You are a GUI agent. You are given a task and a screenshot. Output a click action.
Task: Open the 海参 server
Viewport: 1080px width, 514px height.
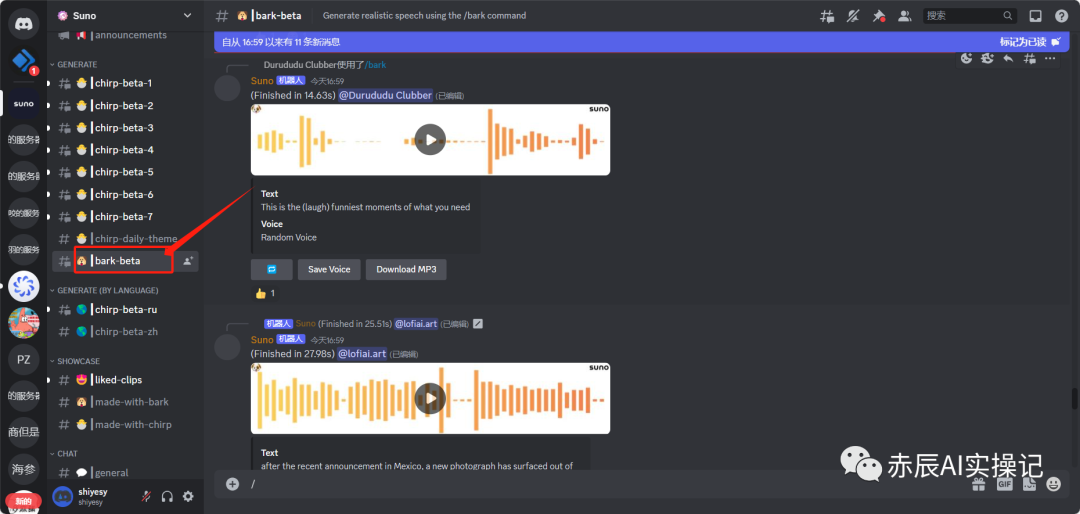tap(23, 469)
